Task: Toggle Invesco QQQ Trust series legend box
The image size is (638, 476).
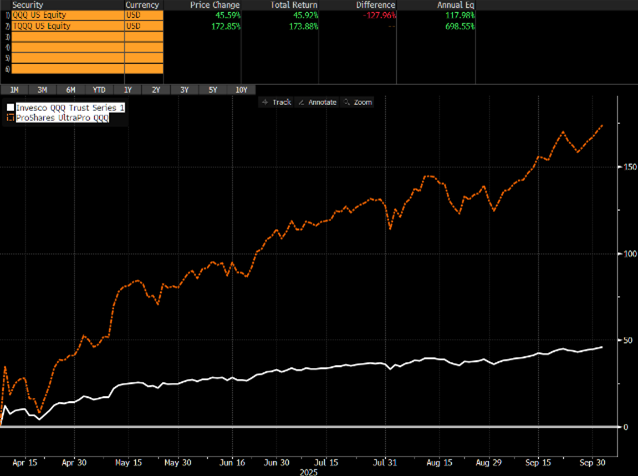Action: (x=11, y=107)
